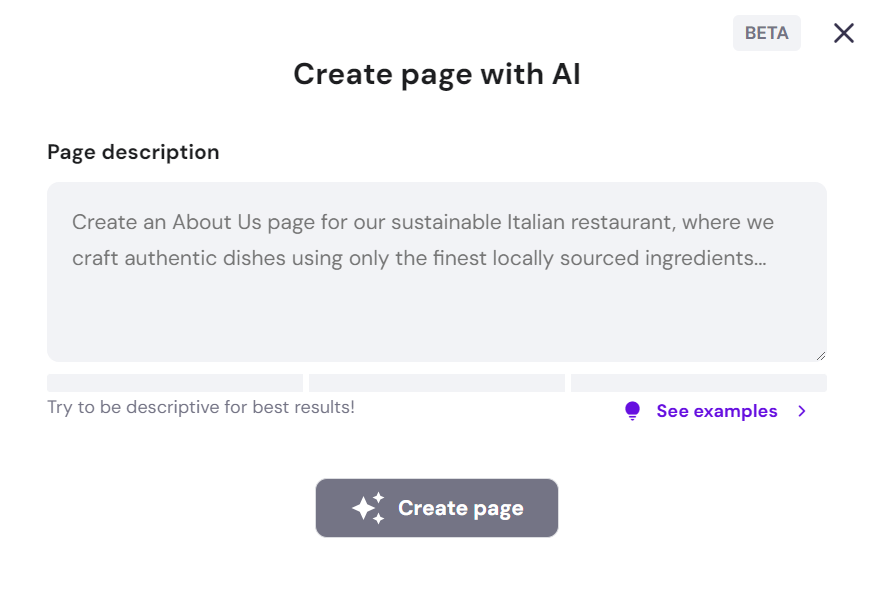This screenshot has width=879, height=589.
Task: Click the 'Create page' text on the button
Action: pos(460,508)
